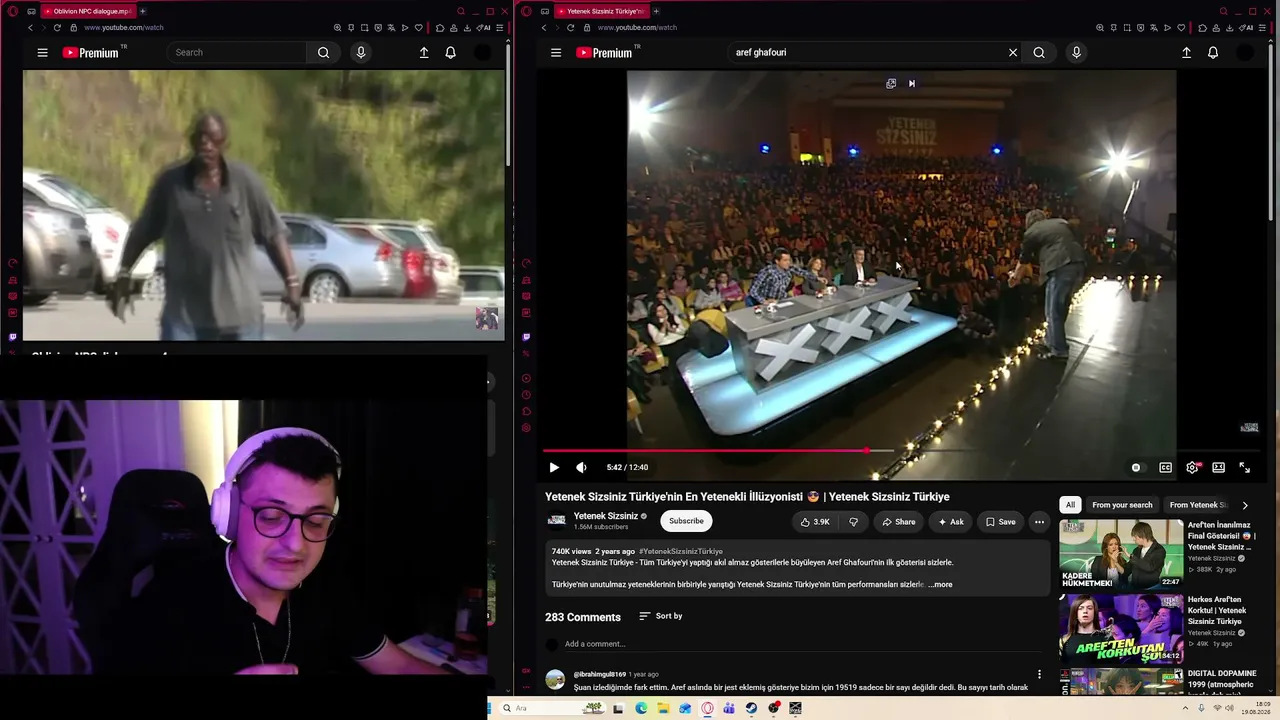Enter fullscreen in the right video player

[x=1245, y=467]
